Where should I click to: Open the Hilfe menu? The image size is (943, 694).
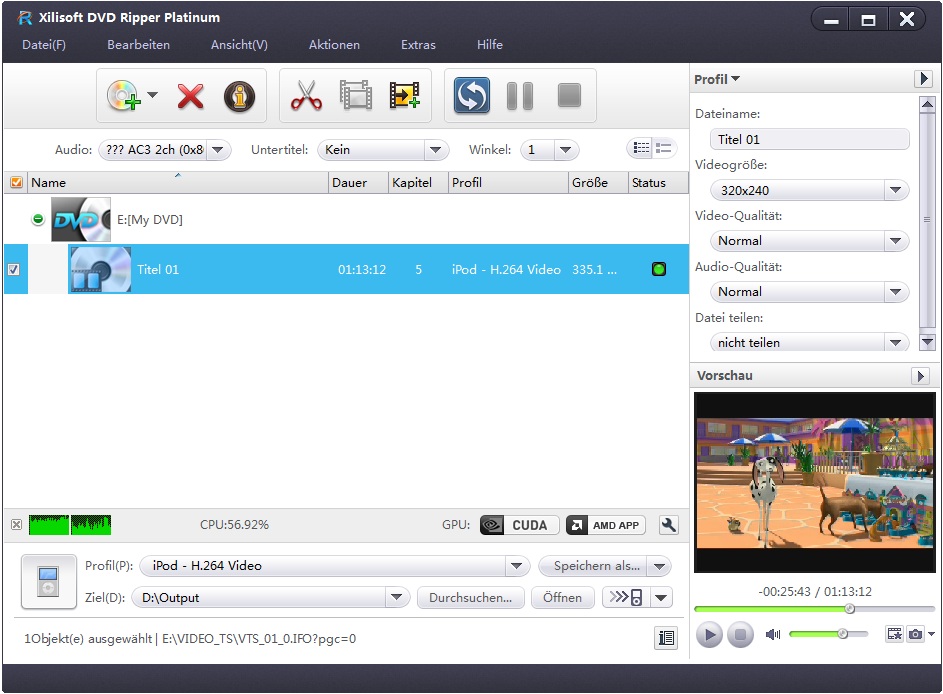pyautogui.click(x=490, y=45)
